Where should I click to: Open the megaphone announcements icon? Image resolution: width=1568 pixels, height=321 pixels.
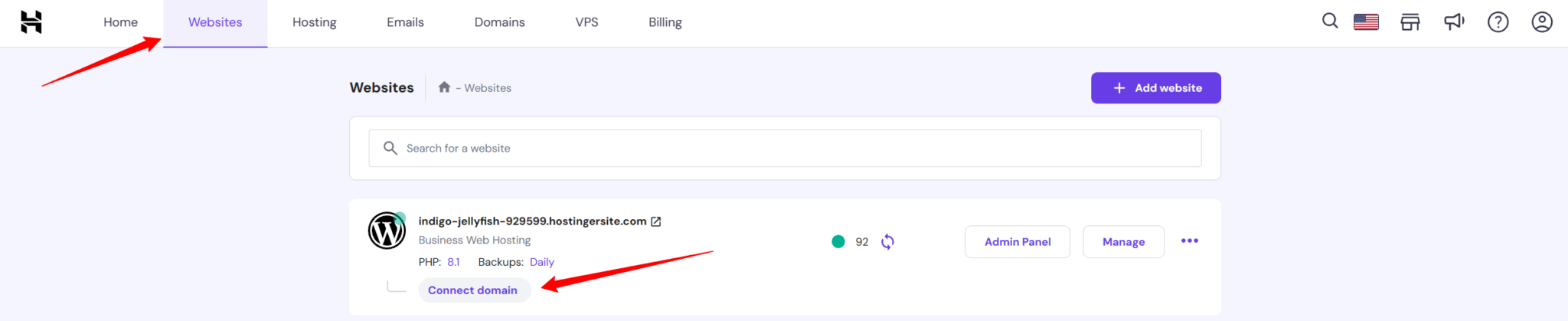(1453, 22)
